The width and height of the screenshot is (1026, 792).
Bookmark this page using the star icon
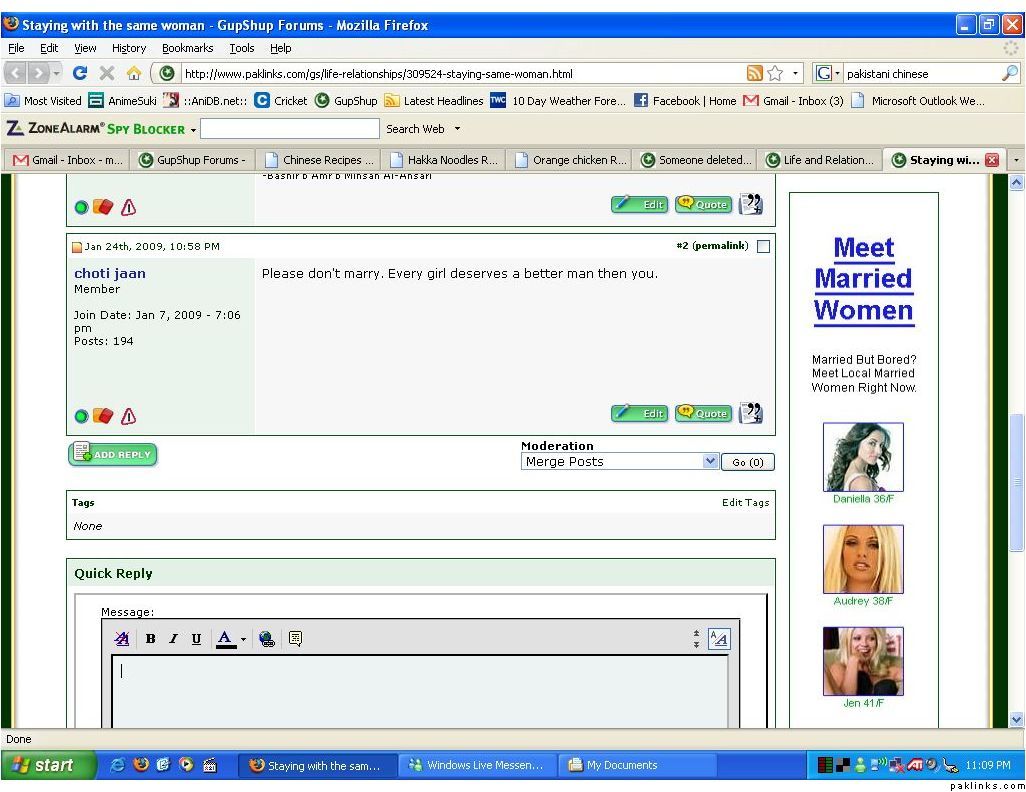tap(775, 73)
